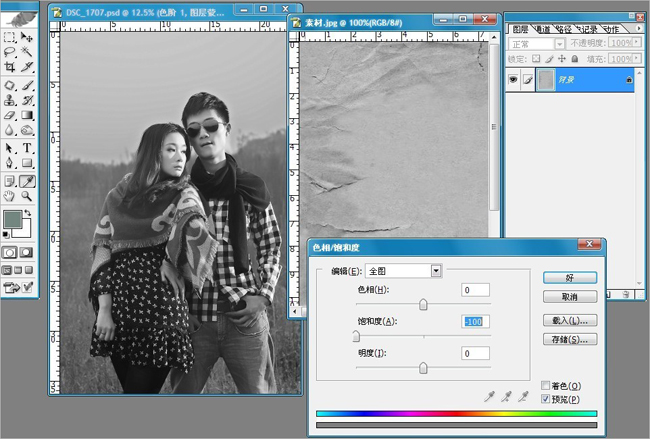Select the Eyedropper tool in toolbox

pos(27,181)
